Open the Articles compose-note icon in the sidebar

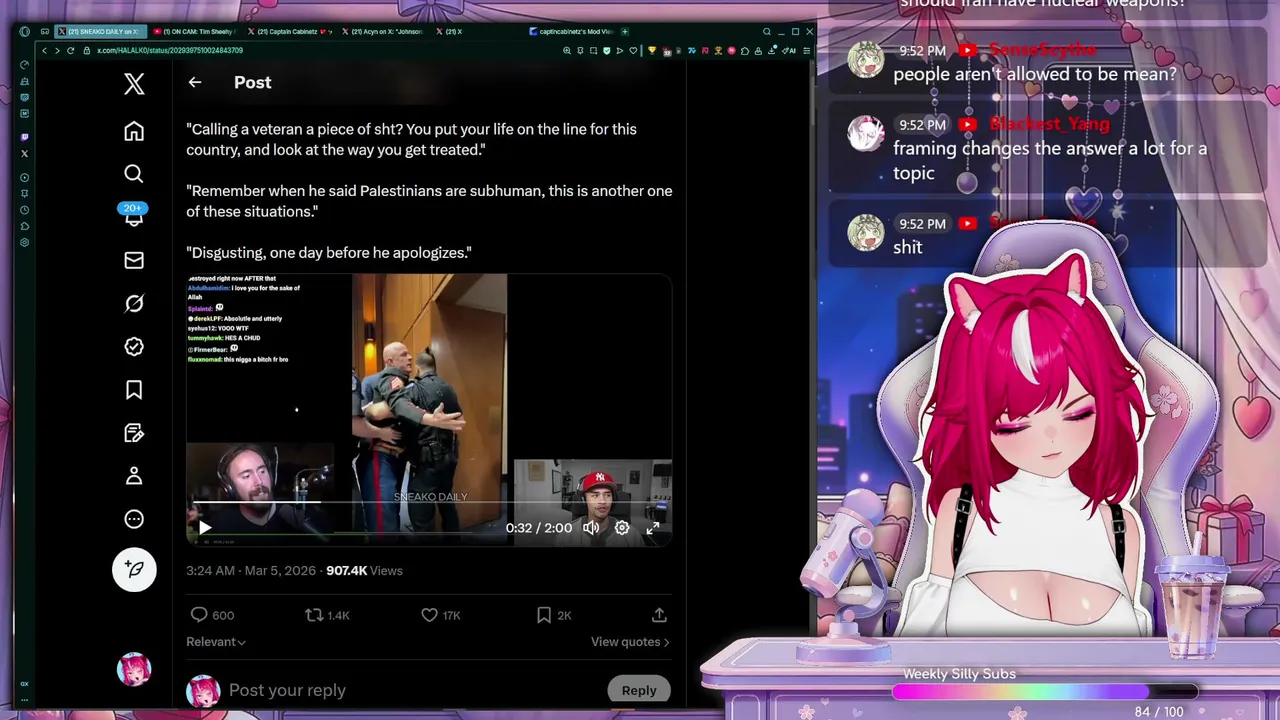(134, 433)
